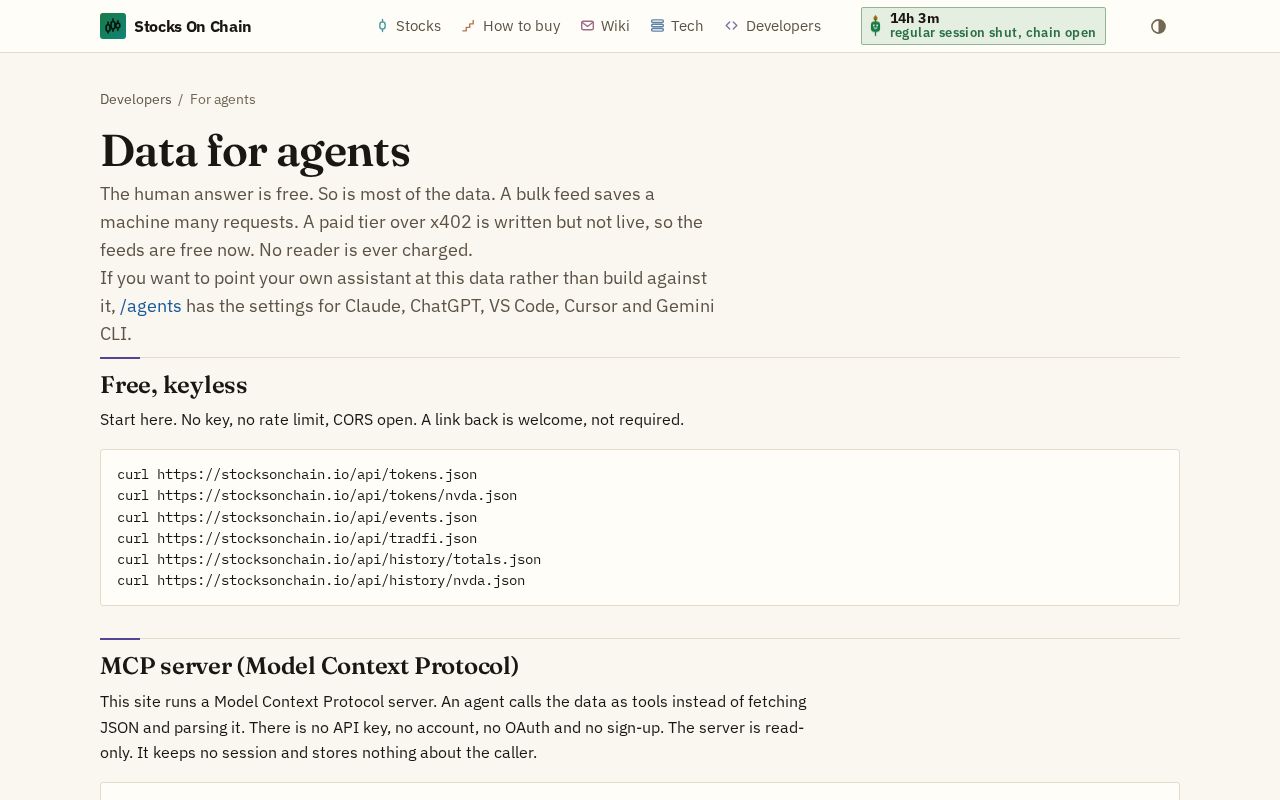Click the stacked layers icon beside Tech
Screen dimensions: 1280x800
[x=657, y=26]
